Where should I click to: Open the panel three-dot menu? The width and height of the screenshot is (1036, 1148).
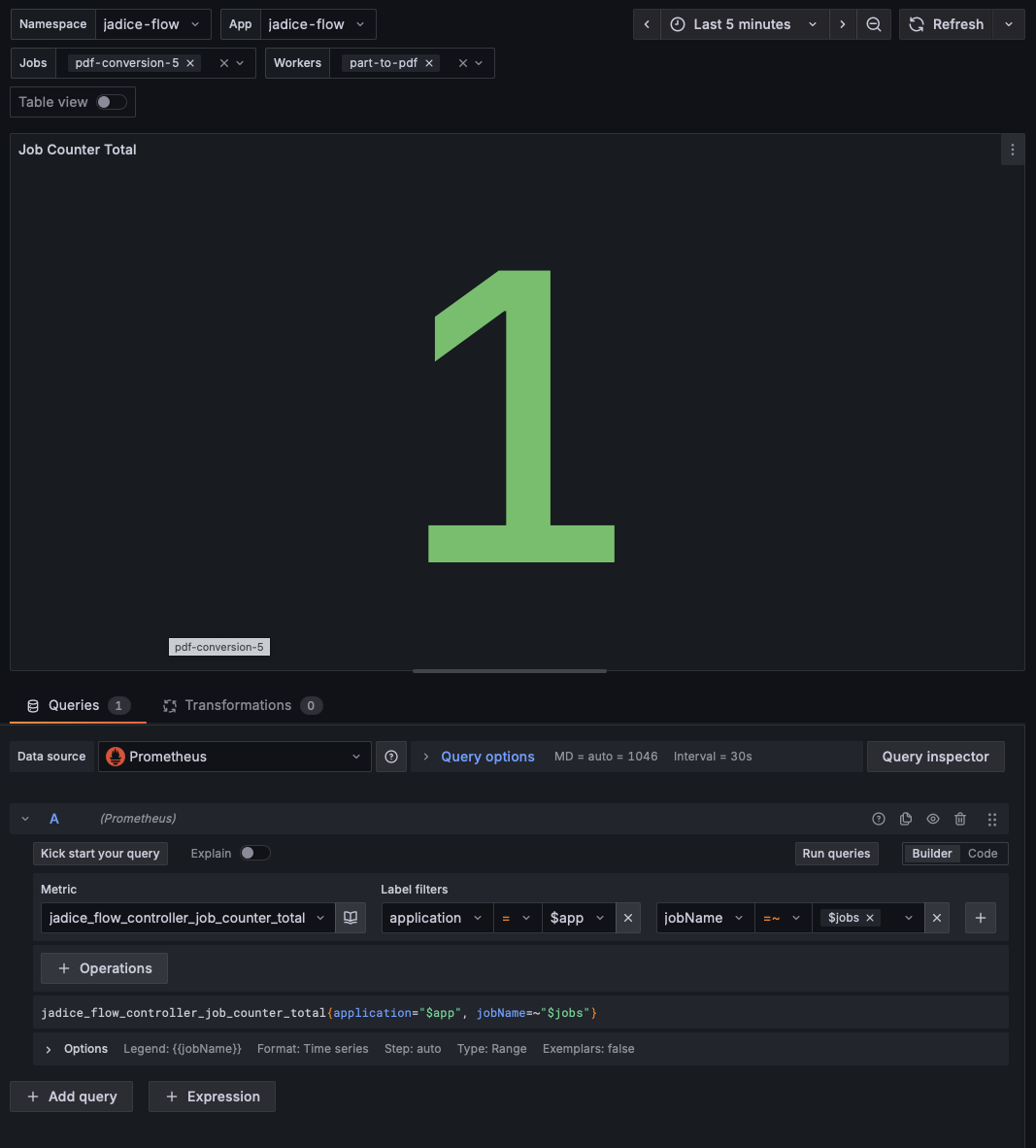click(x=1012, y=150)
